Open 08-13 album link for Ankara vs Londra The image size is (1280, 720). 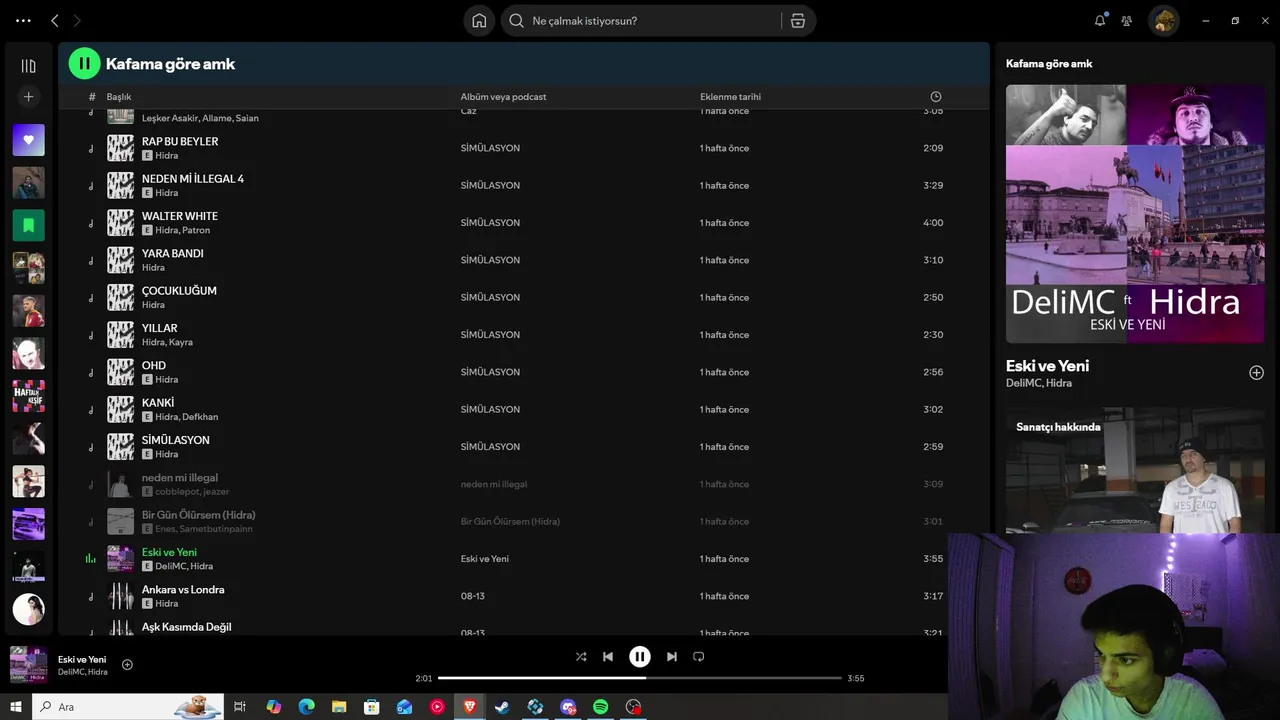click(x=472, y=596)
